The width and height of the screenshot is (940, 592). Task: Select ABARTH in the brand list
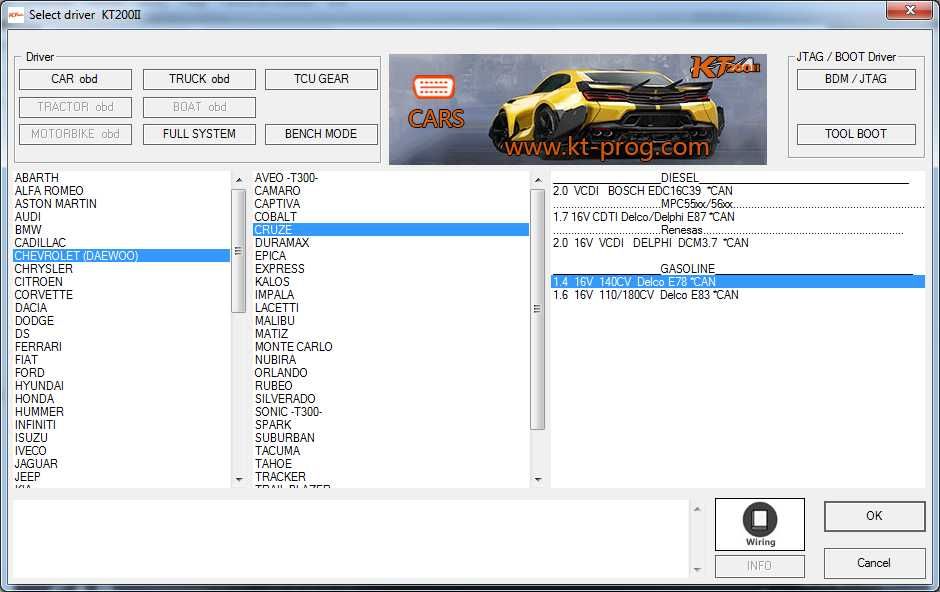121,178
